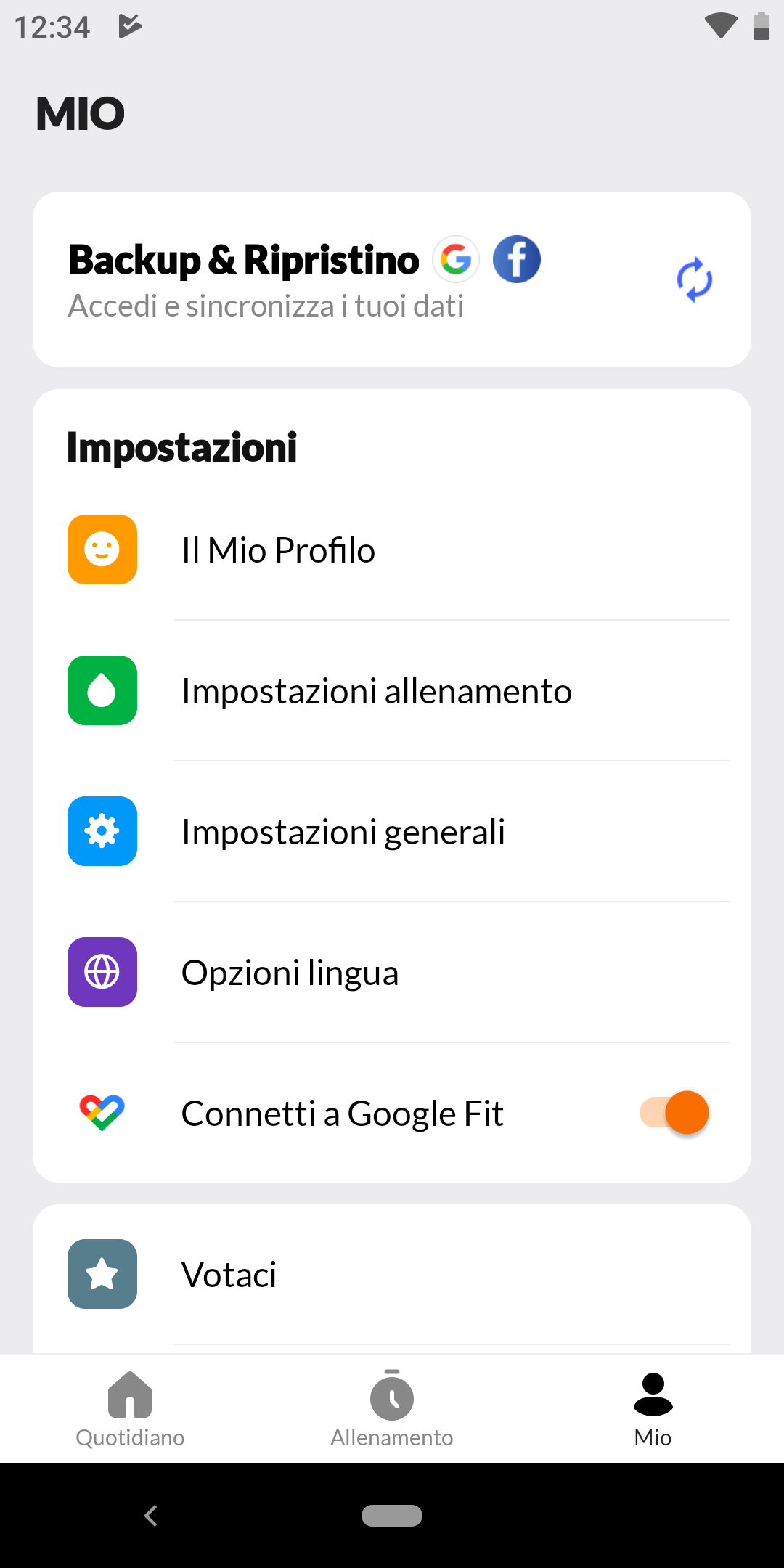Screen dimensions: 784x1568
Task: Tap Backup & Ripristino heading
Action: (x=243, y=260)
